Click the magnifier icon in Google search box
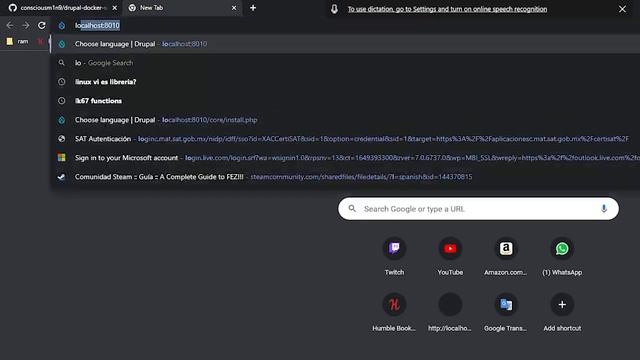The height and width of the screenshot is (360, 640). click(x=352, y=209)
